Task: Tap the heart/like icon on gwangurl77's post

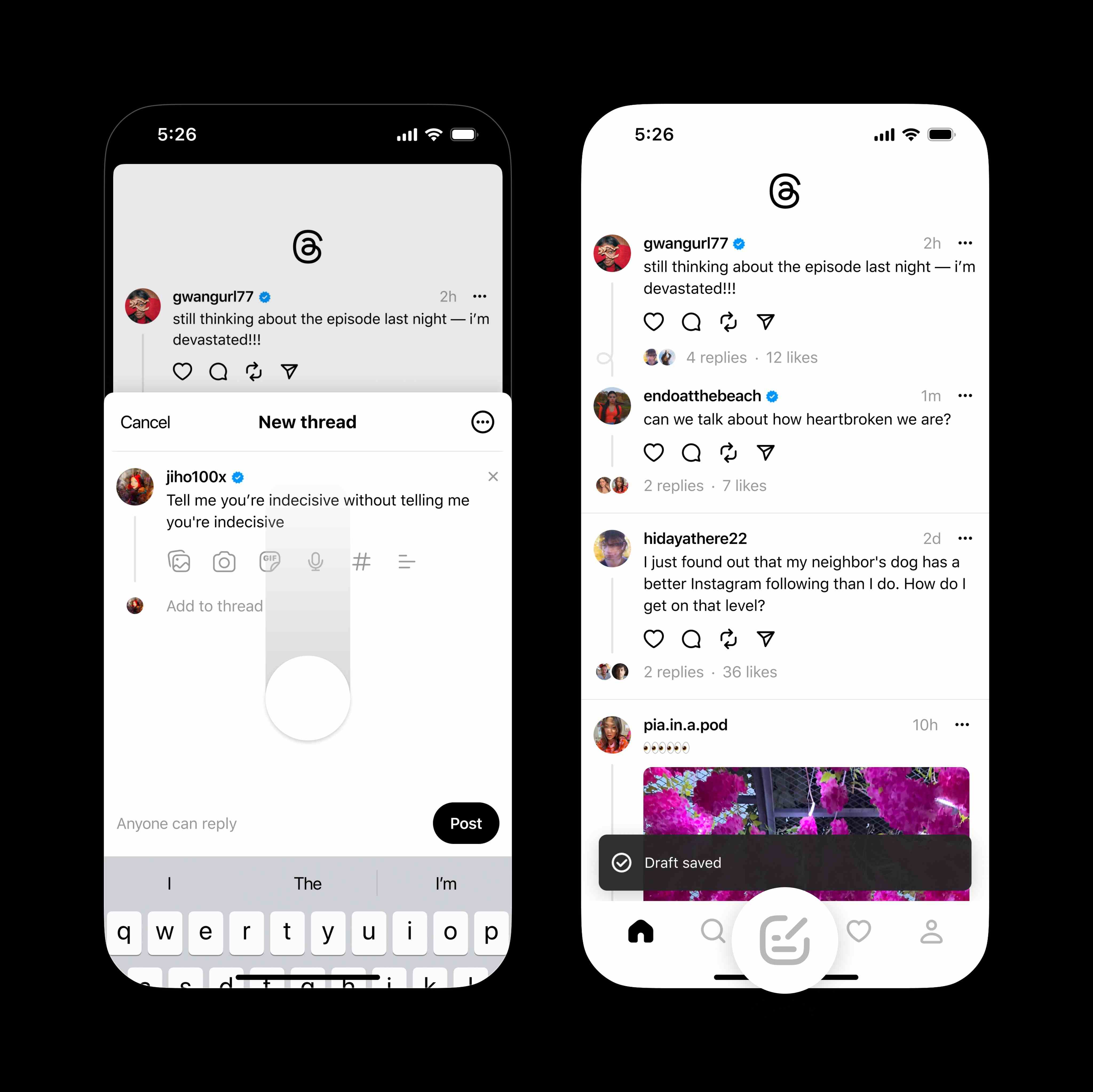Action: pos(651,322)
